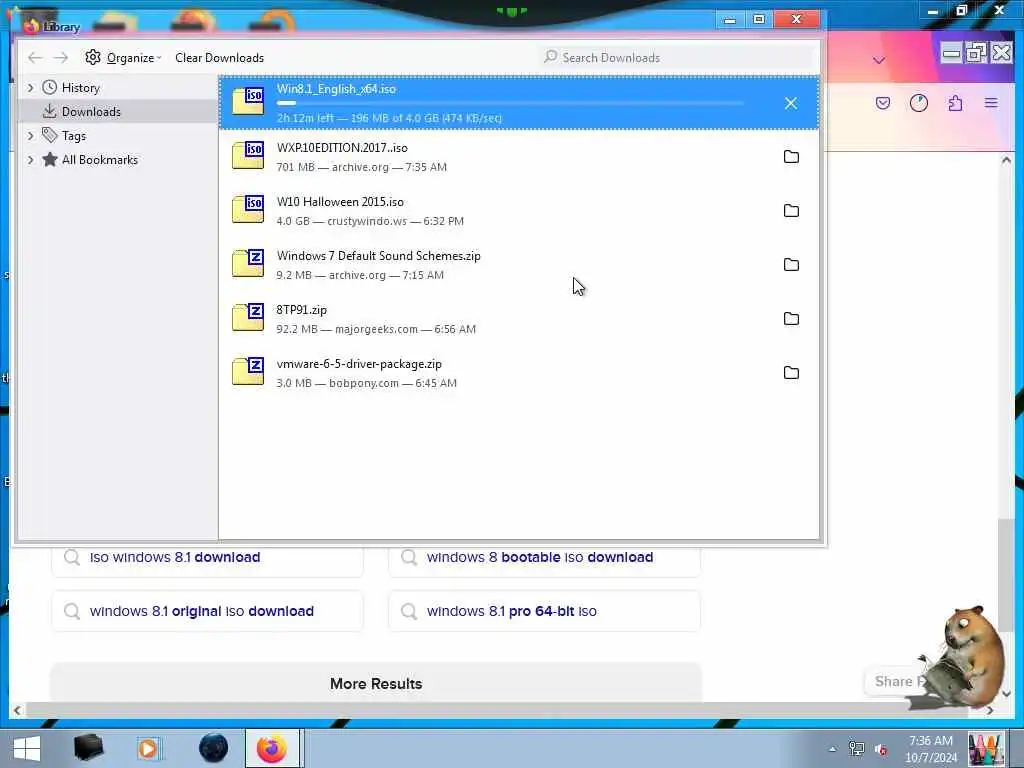The height and width of the screenshot is (768, 1024).
Task: Open the network tray icon
Action: (x=856, y=749)
